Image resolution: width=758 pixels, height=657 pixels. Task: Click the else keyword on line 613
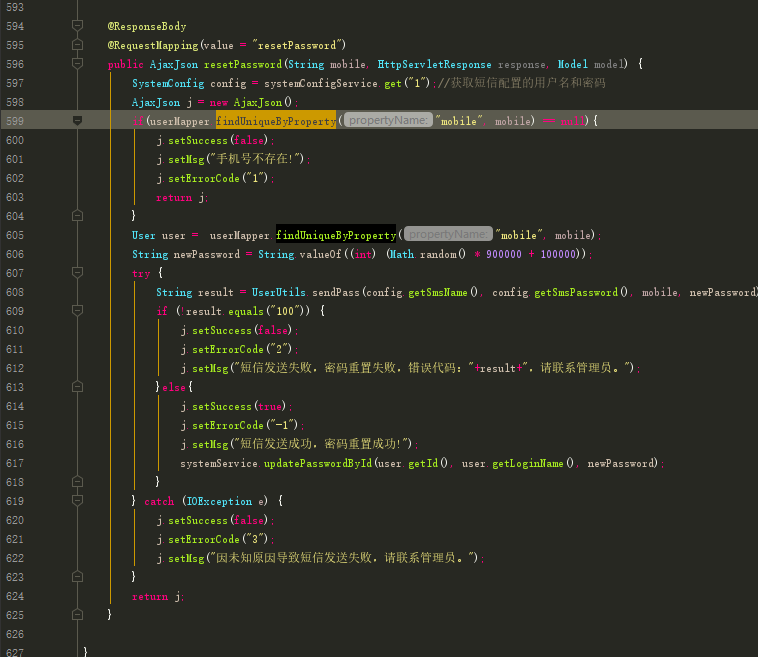pyautogui.click(x=174, y=388)
